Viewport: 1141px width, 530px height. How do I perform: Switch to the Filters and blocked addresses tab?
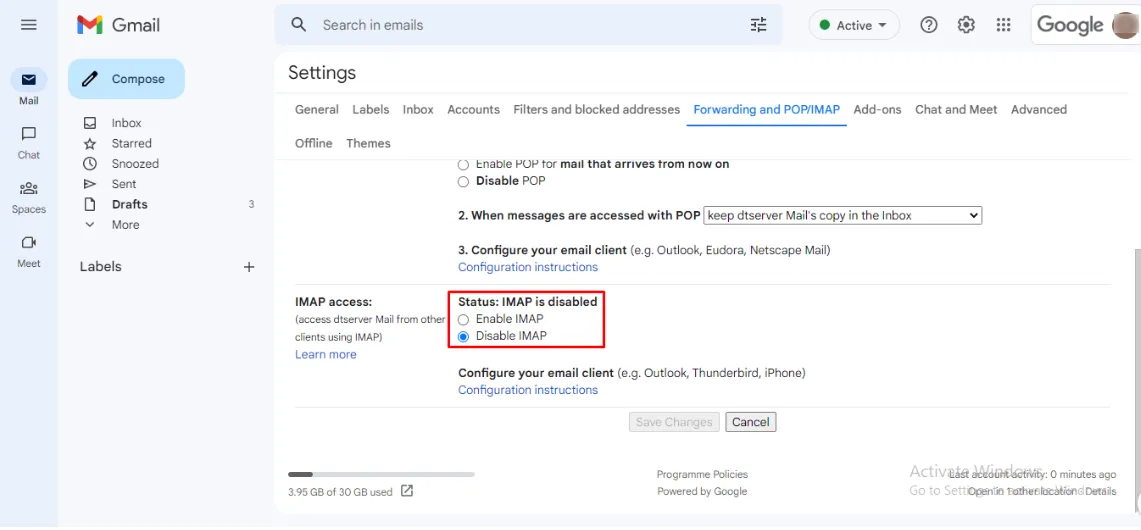[x=596, y=110]
